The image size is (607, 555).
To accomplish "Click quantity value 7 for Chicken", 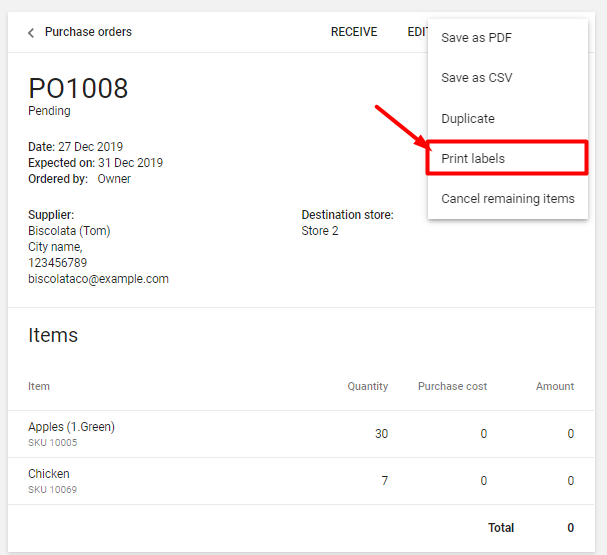I will pos(384,481).
